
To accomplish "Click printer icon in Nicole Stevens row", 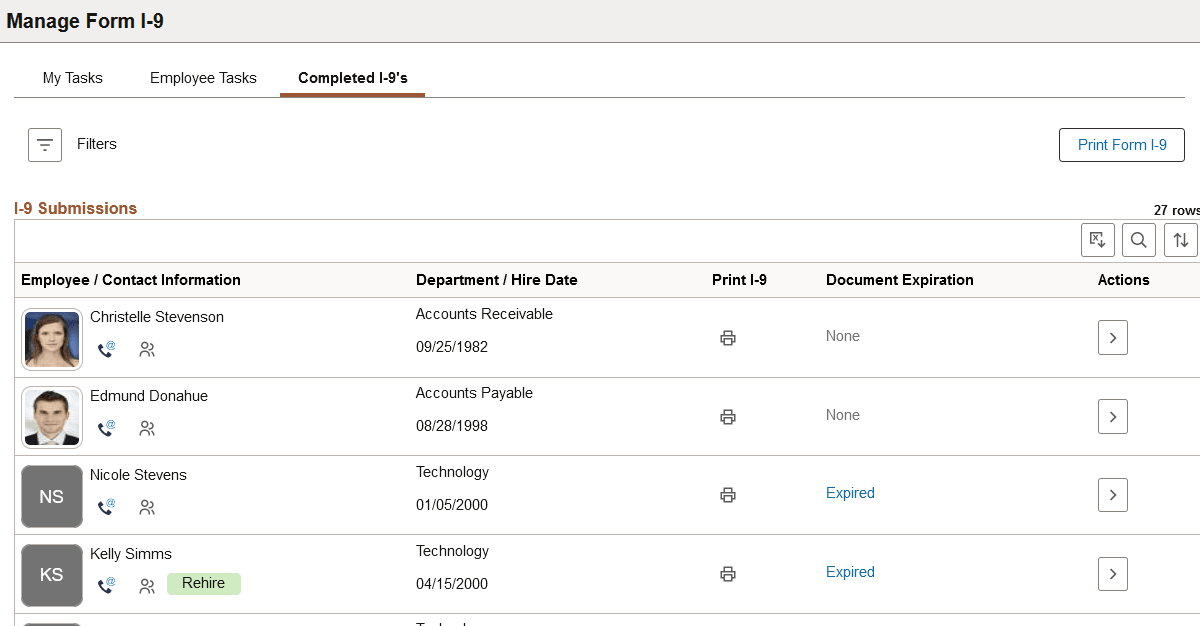I will tap(728, 495).
